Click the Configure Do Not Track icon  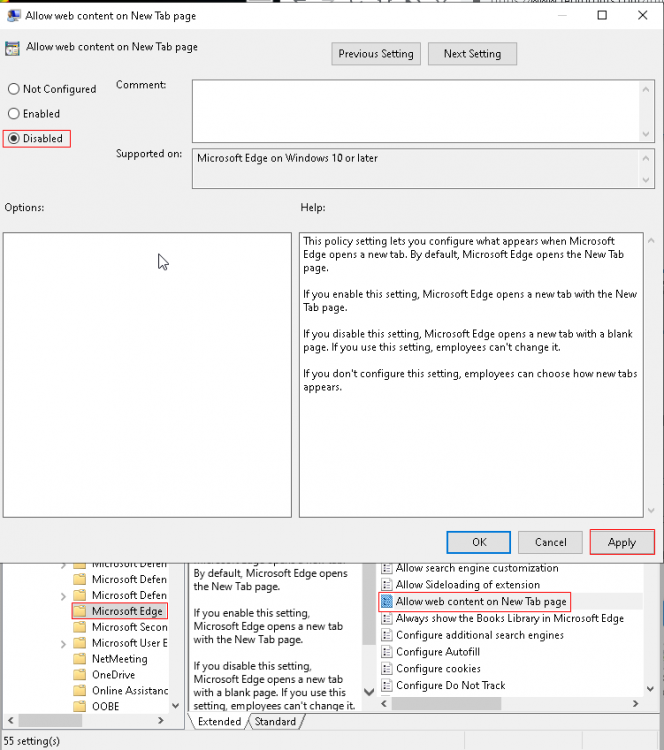(x=387, y=685)
